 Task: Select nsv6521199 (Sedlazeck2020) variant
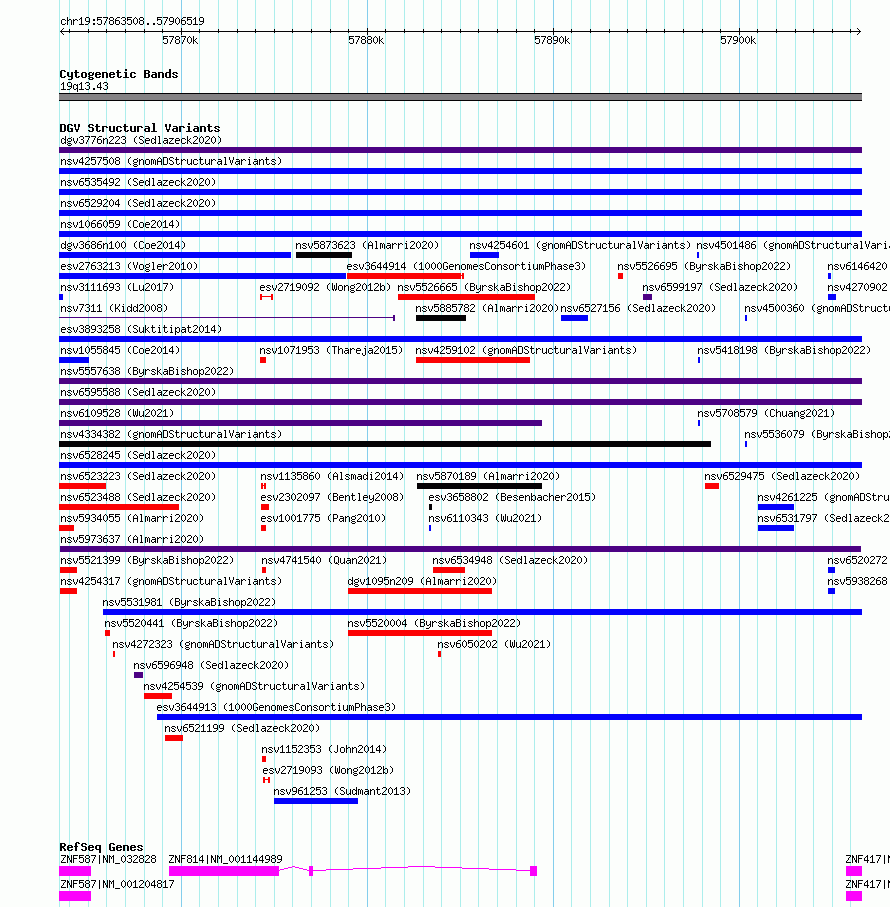click(x=242, y=728)
